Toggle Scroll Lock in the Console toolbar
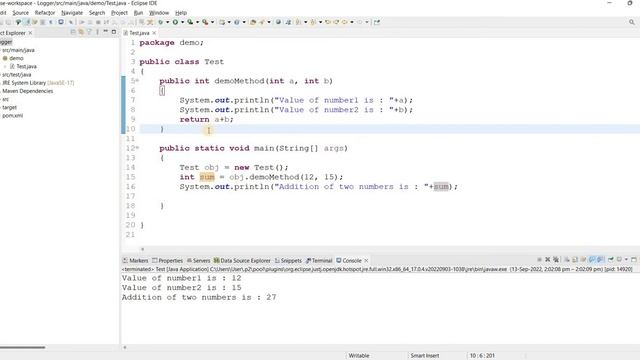Image resolution: width=640 pixels, height=360 pixels. (x=575, y=260)
